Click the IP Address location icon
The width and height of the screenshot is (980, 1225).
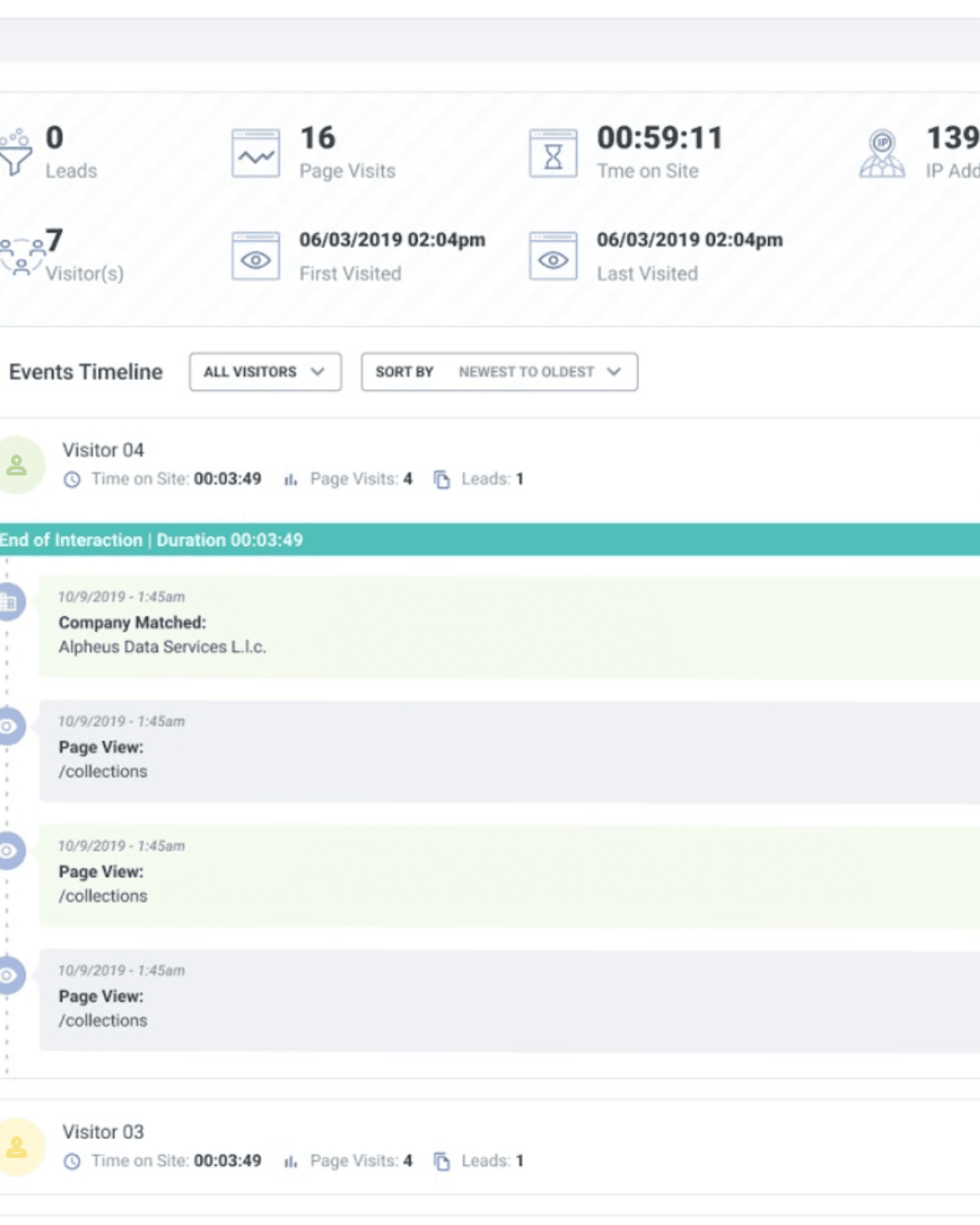[x=882, y=153]
